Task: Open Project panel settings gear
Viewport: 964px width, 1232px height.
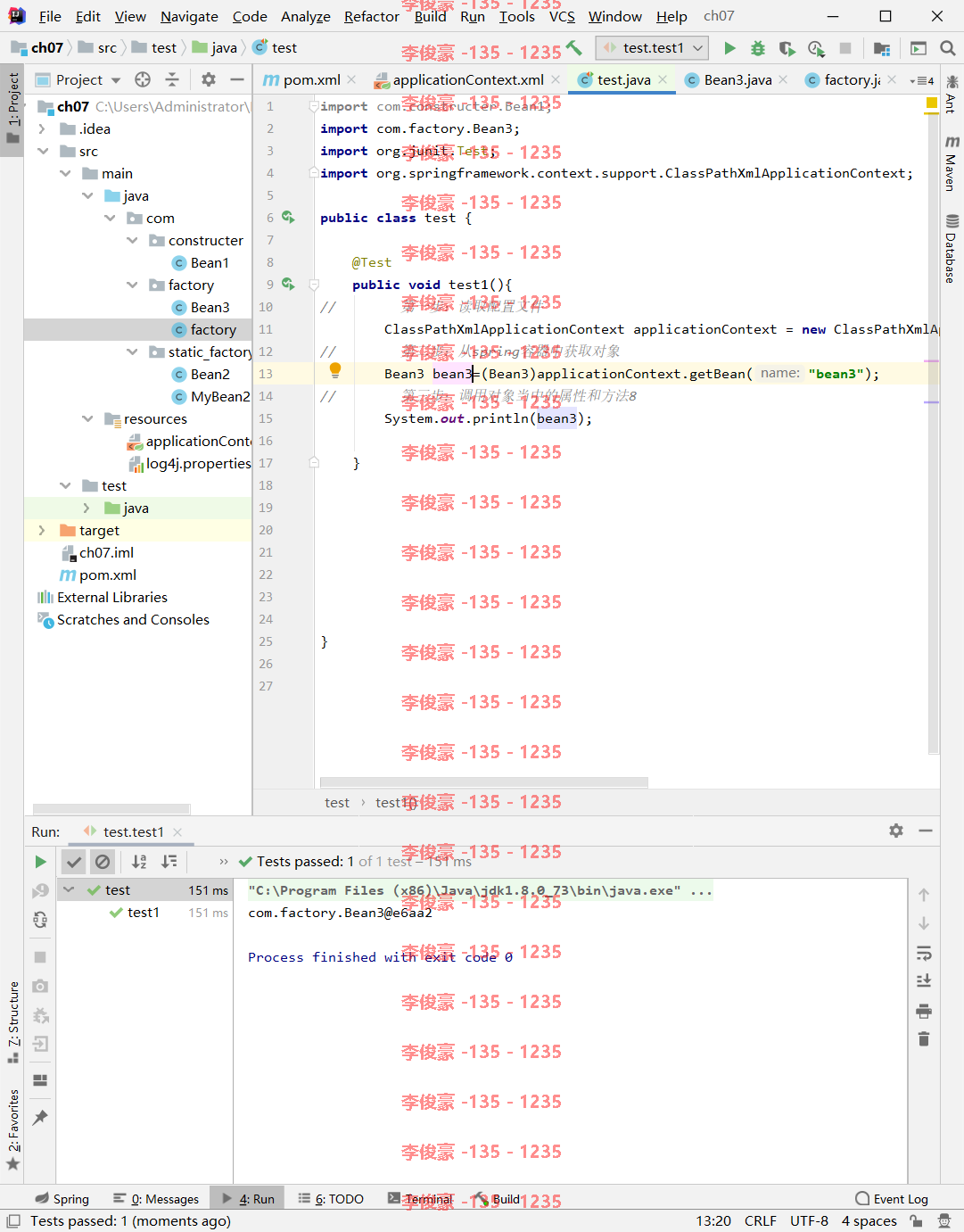Action: [x=208, y=79]
